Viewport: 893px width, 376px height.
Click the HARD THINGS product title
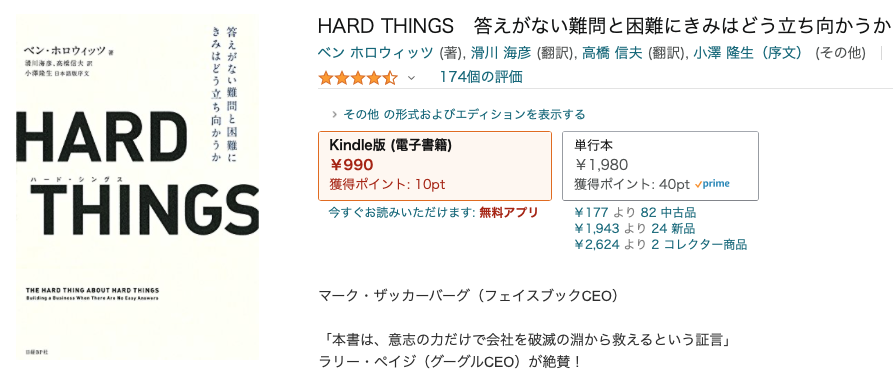(605, 26)
